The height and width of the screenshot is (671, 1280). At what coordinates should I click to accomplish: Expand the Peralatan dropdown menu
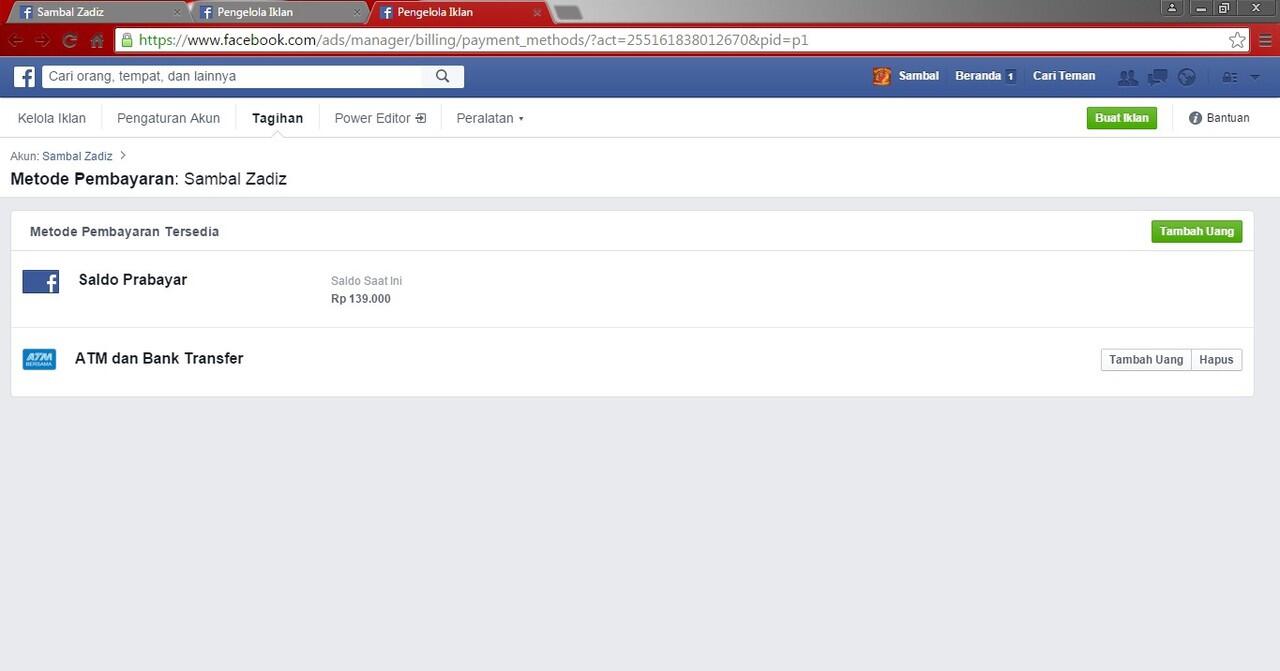pos(490,118)
